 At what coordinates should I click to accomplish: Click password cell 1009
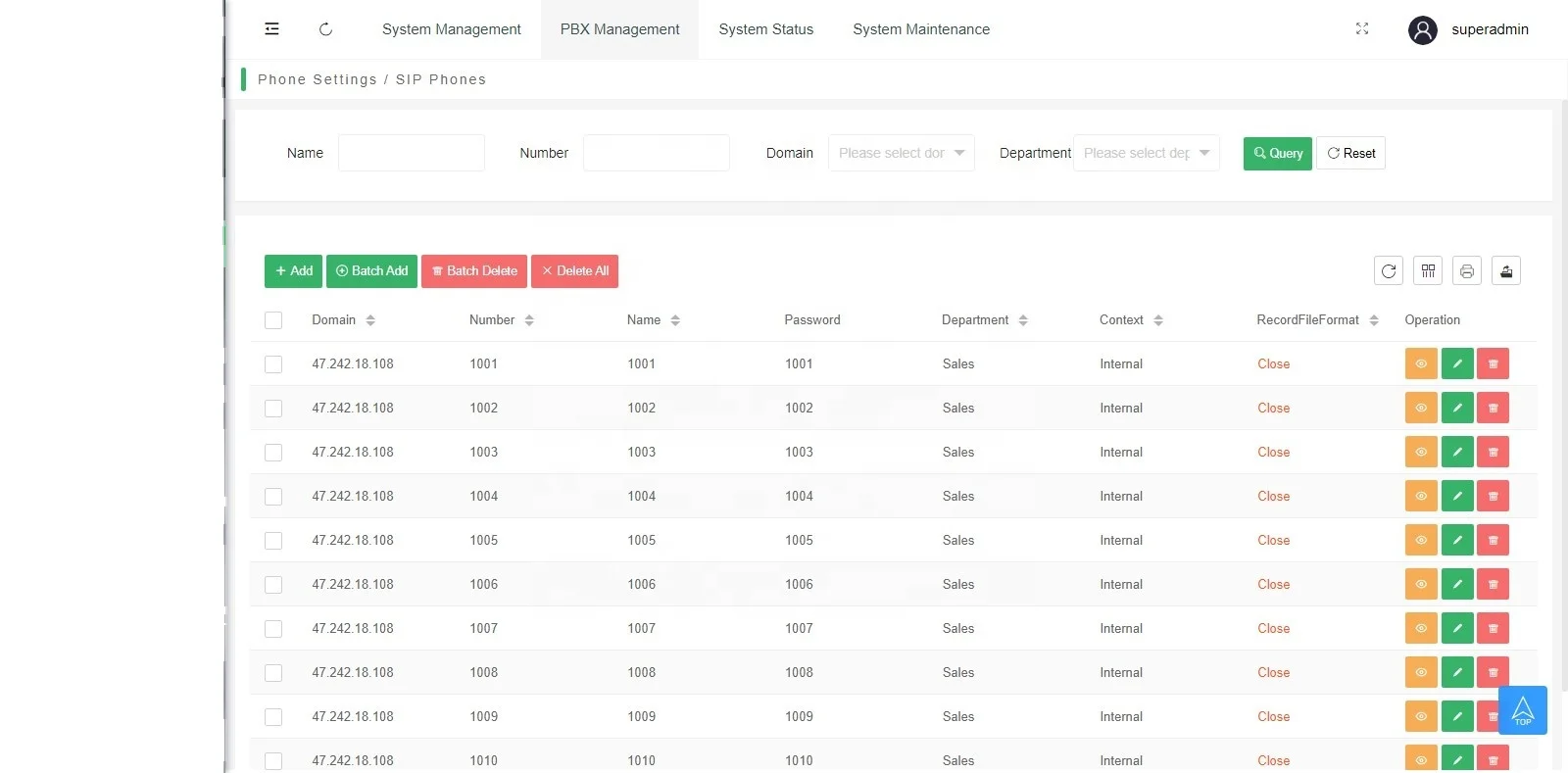tap(799, 716)
